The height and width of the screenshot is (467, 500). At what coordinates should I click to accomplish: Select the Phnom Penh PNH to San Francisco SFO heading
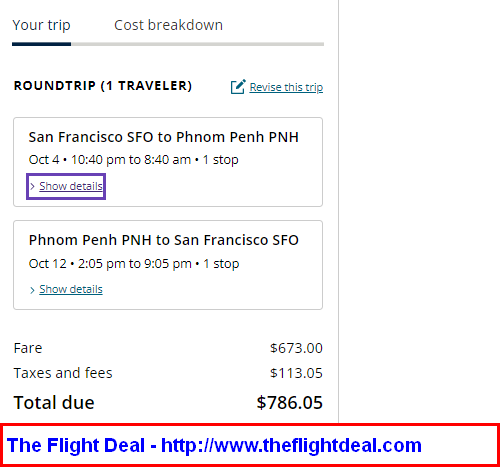pyautogui.click(x=163, y=240)
